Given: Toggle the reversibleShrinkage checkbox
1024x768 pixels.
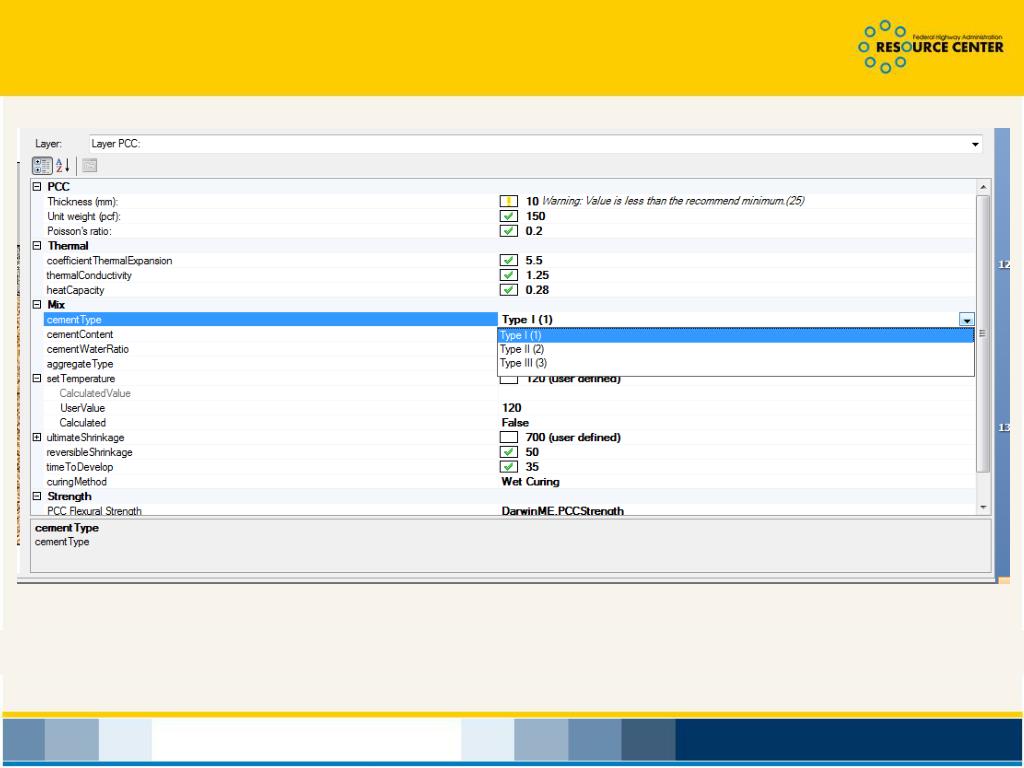Looking at the screenshot, I should pos(509,452).
